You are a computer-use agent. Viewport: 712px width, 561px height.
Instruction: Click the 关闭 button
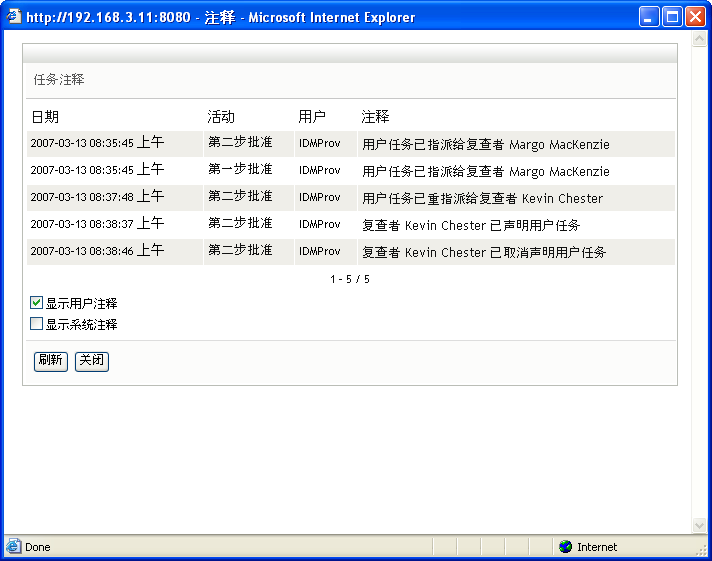click(x=92, y=361)
